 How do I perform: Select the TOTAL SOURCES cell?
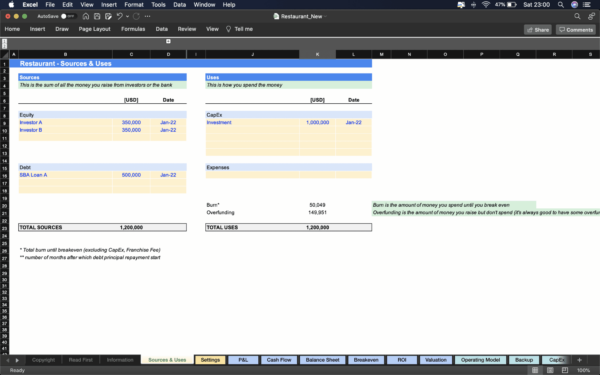click(65, 227)
